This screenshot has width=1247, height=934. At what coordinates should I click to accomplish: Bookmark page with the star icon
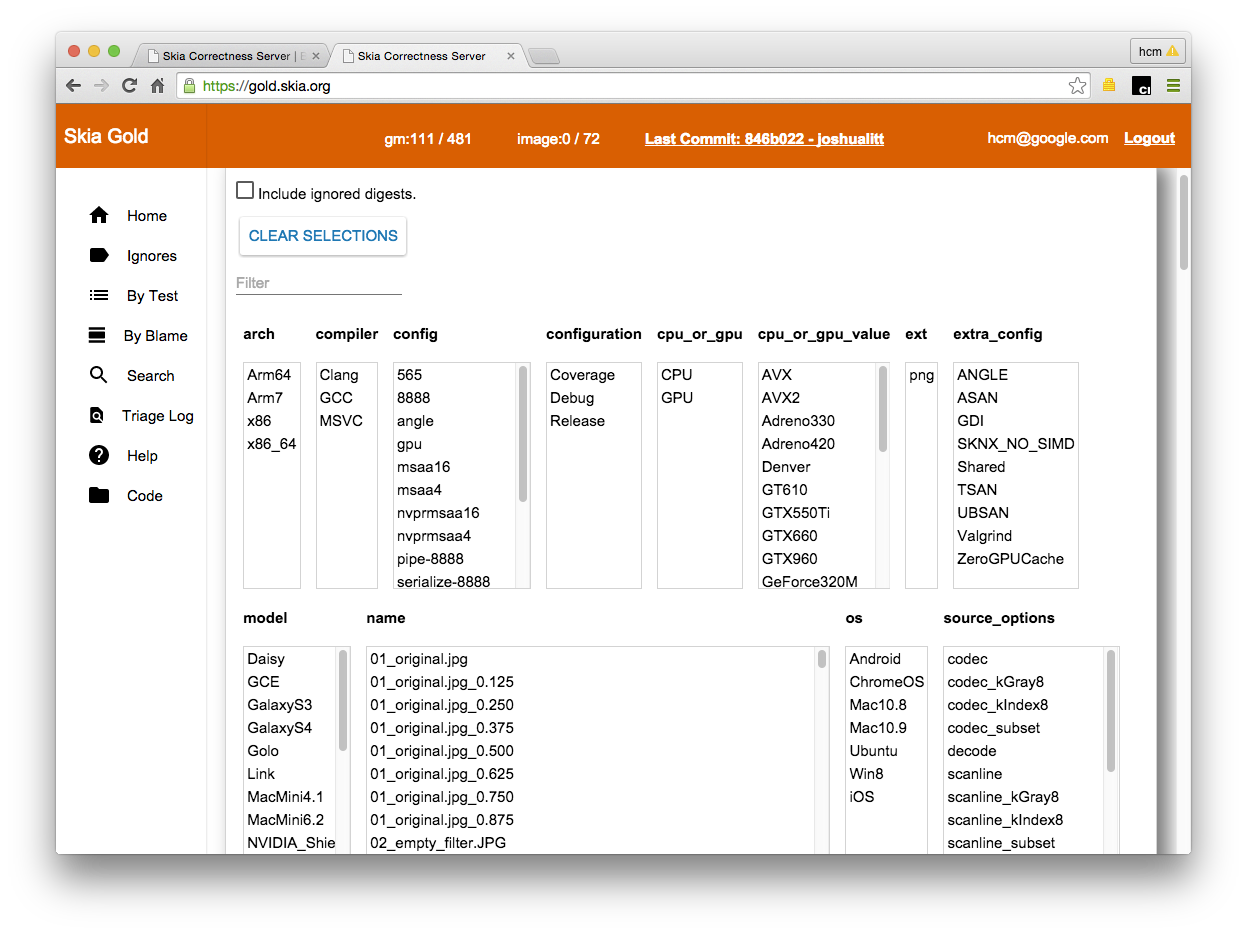tap(1077, 86)
